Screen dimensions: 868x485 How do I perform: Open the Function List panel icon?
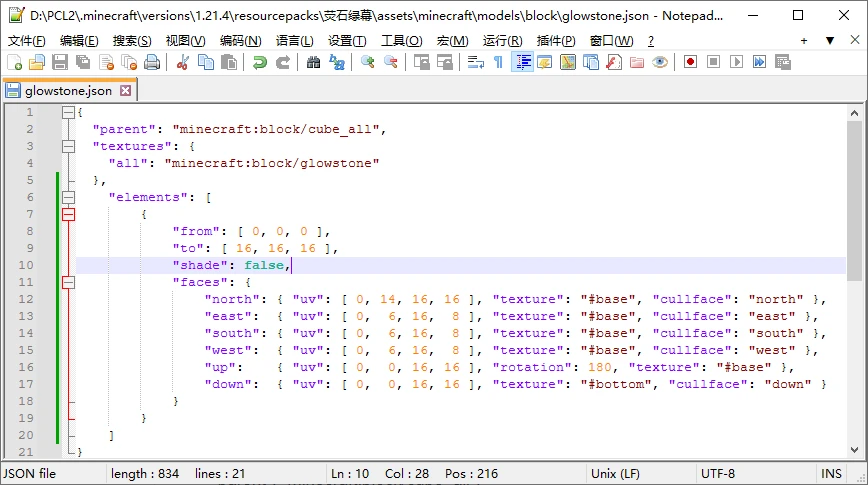(614, 62)
